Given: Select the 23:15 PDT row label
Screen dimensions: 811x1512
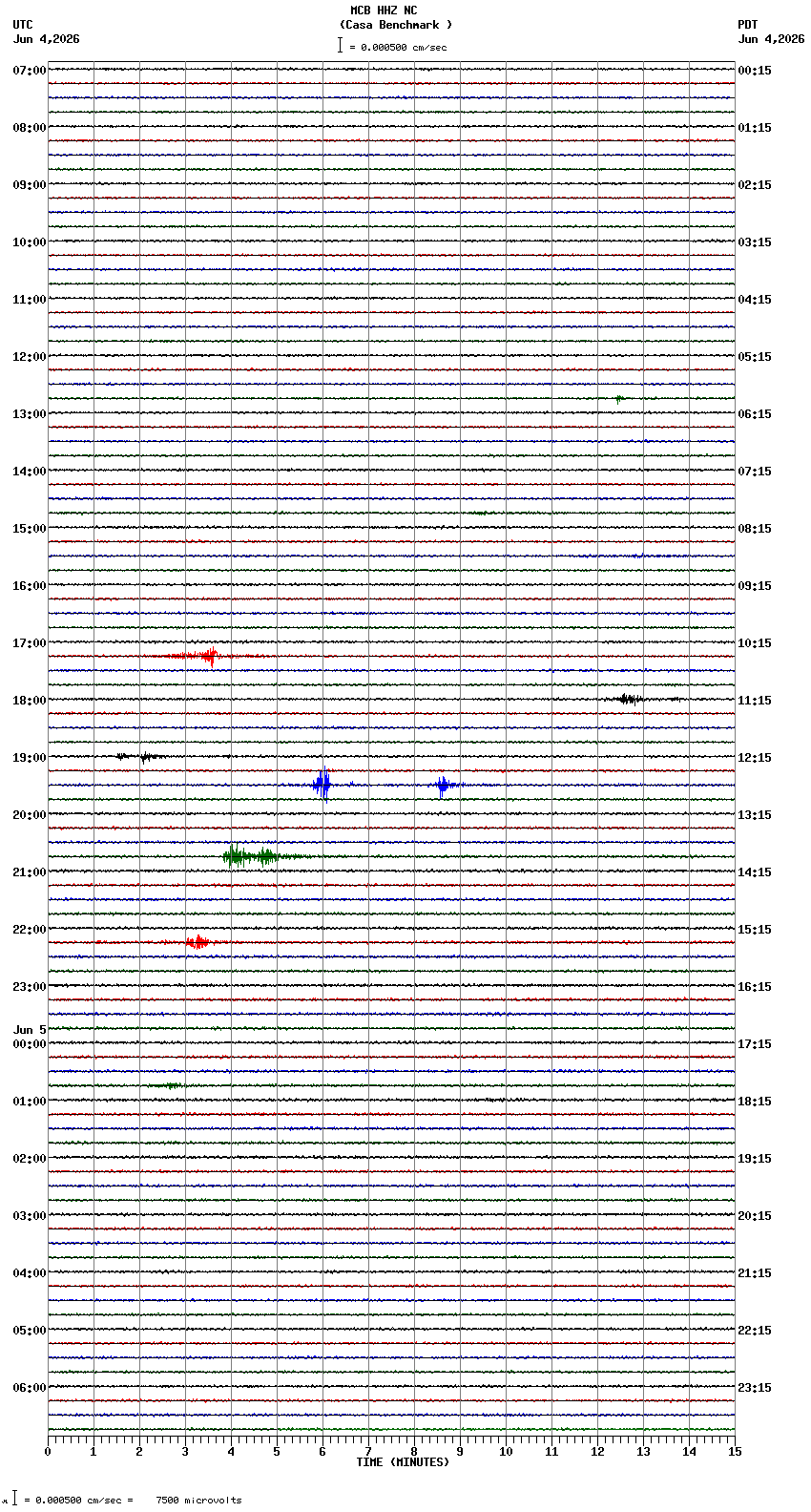Looking at the screenshot, I should click(x=755, y=1388).
